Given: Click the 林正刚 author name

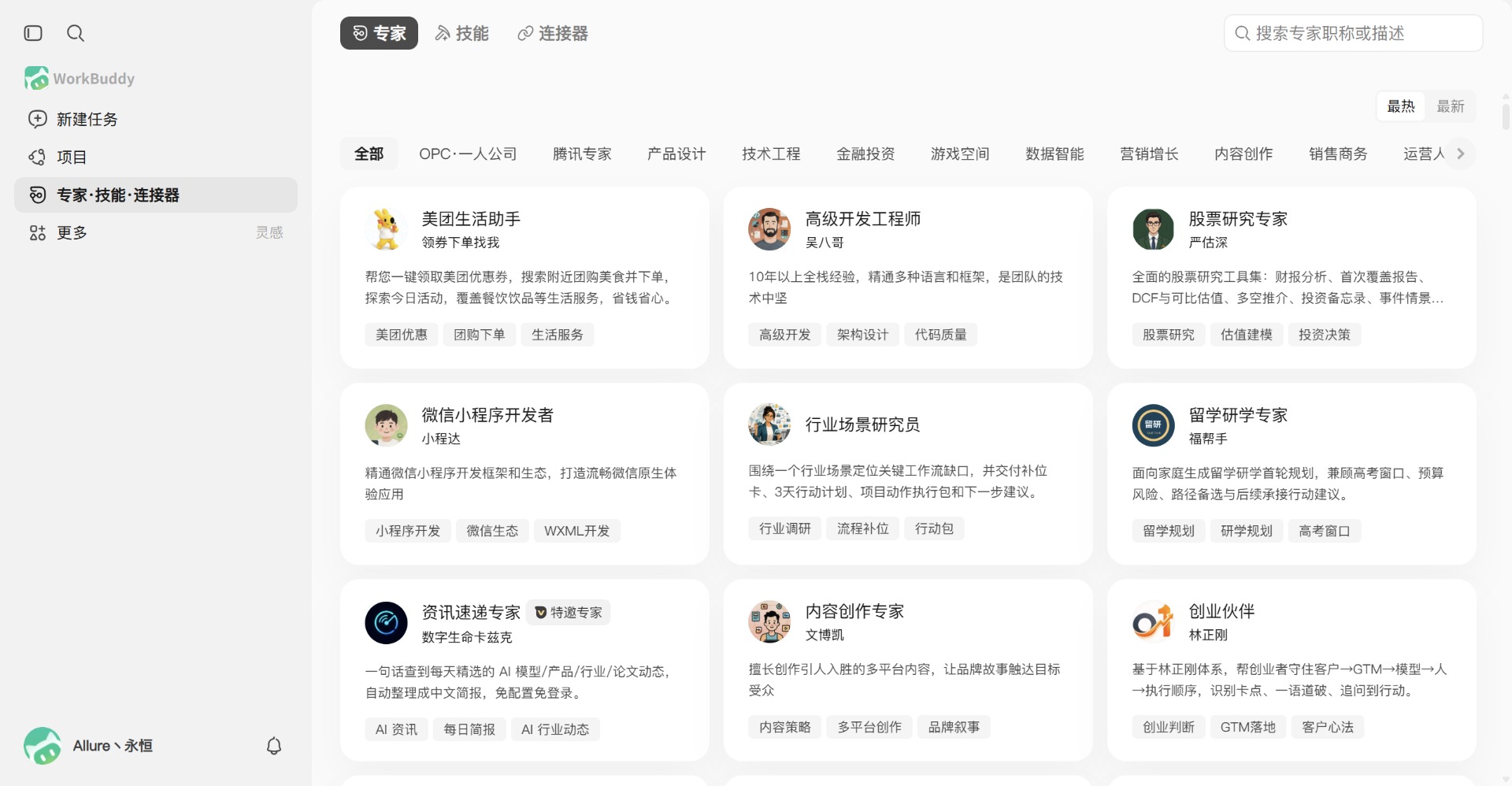Looking at the screenshot, I should click(x=1208, y=635).
